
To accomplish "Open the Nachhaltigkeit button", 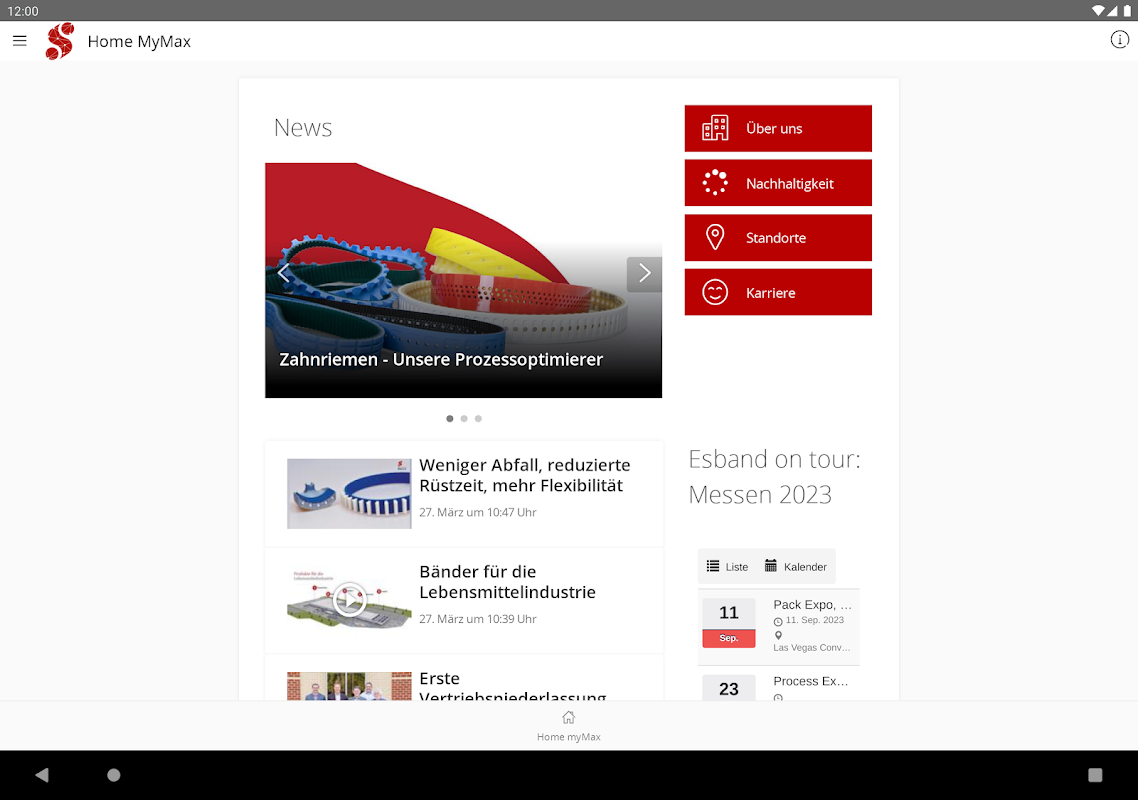I will click(x=778, y=183).
